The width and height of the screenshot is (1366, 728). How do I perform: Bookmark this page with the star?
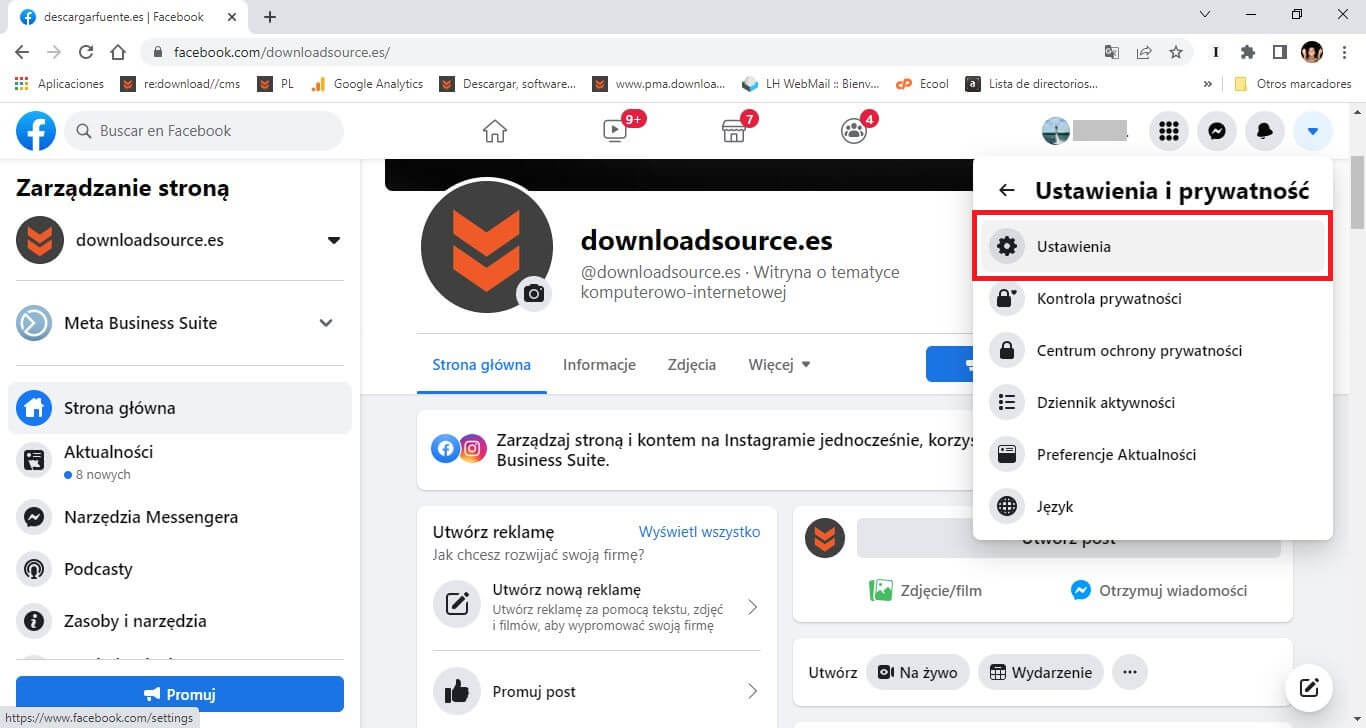(x=1176, y=52)
